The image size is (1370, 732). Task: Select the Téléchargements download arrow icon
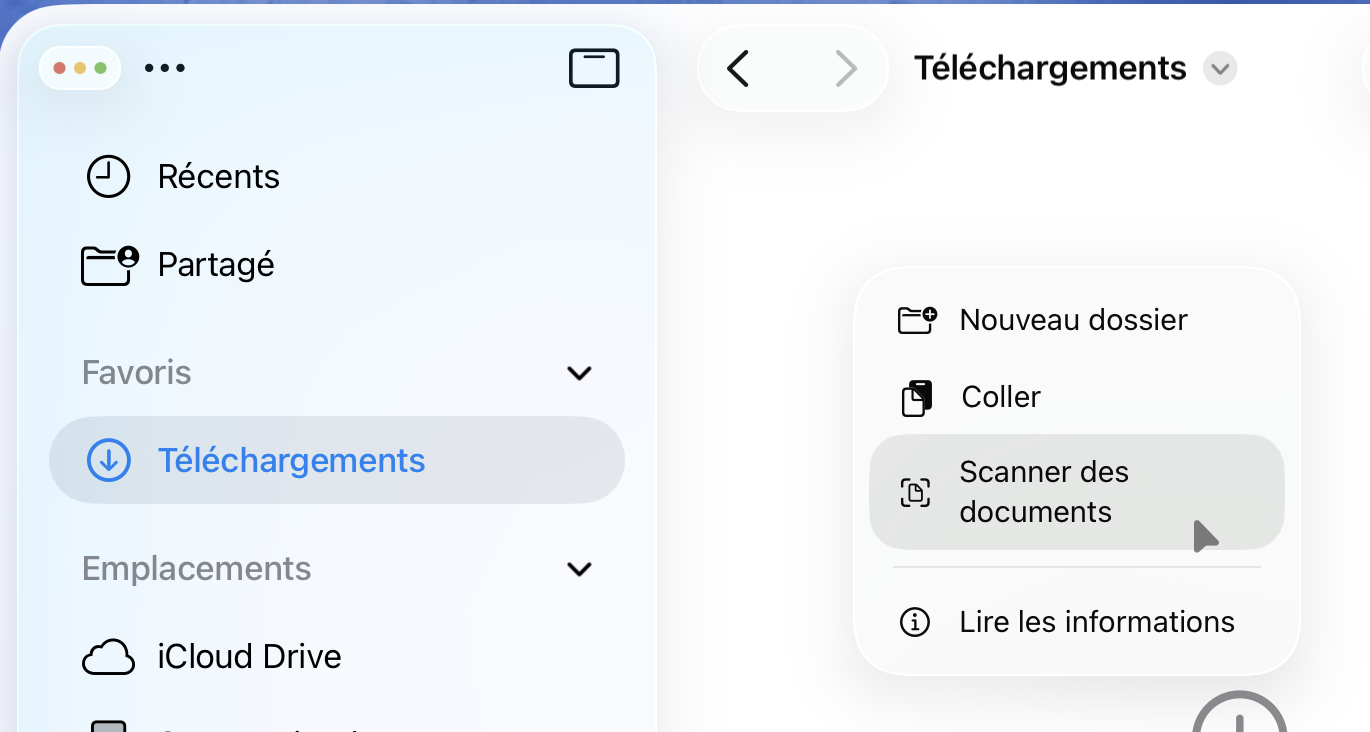(x=108, y=459)
